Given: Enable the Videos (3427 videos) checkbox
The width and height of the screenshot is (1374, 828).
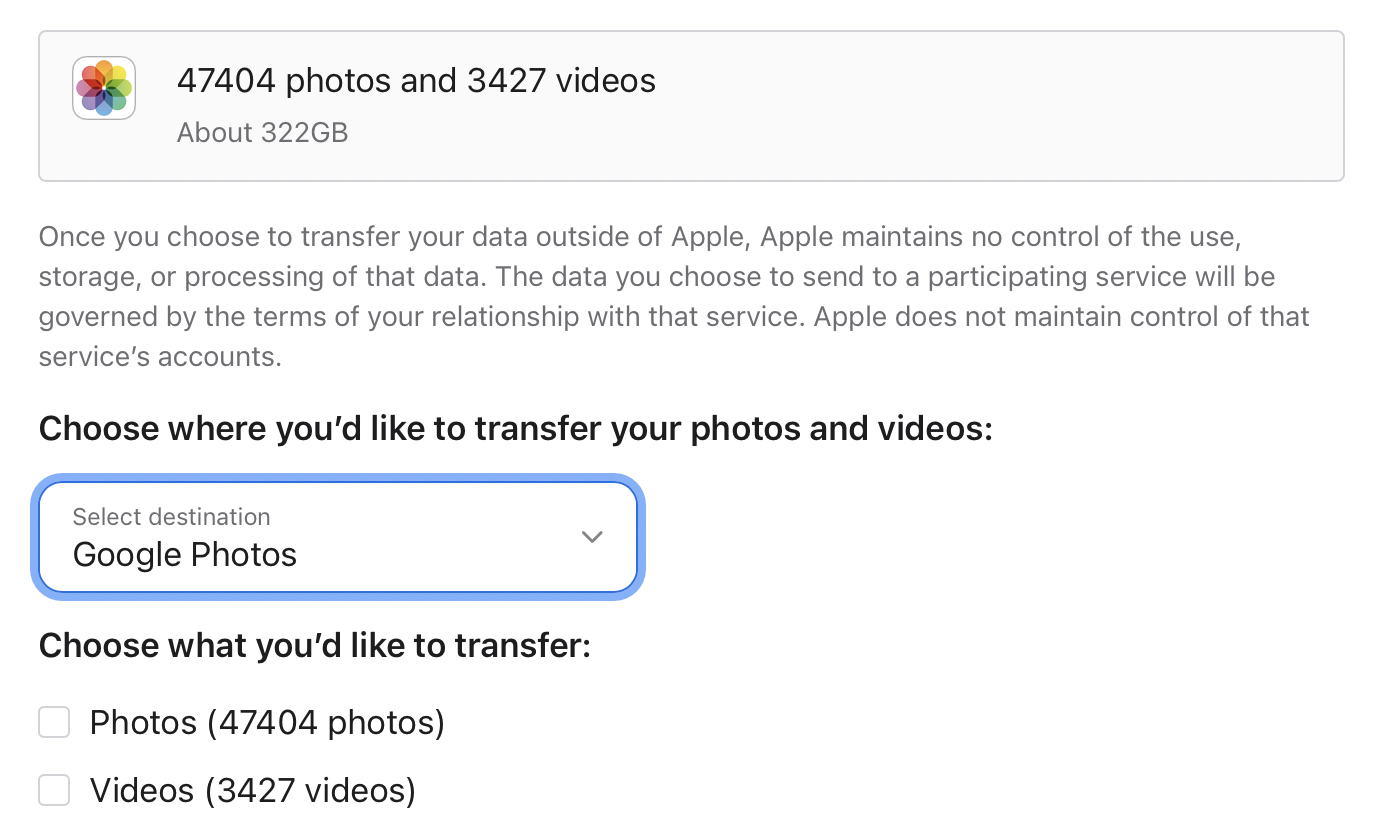Looking at the screenshot, I should pos(54,791).
